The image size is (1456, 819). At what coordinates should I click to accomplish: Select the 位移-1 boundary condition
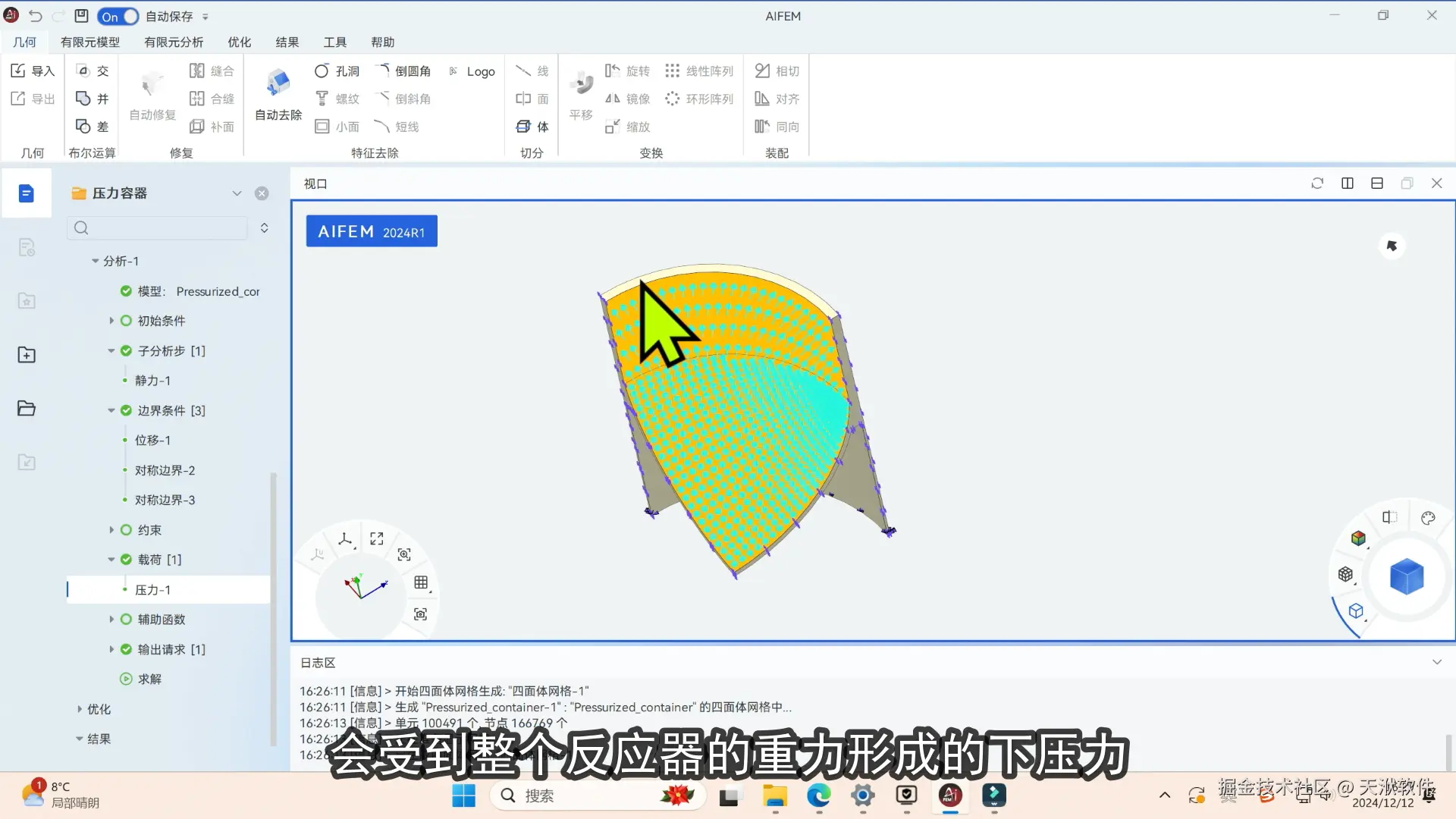click(152, 440)
